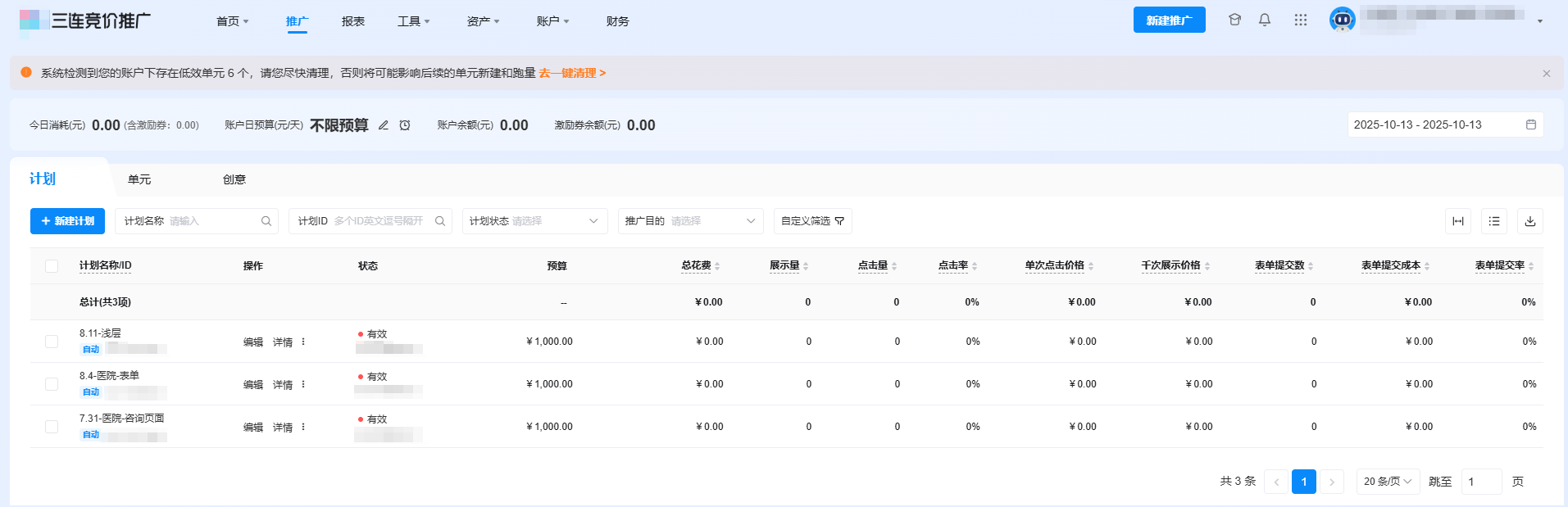Check the box for plan 8.4-医院-表单

[52, 384]
